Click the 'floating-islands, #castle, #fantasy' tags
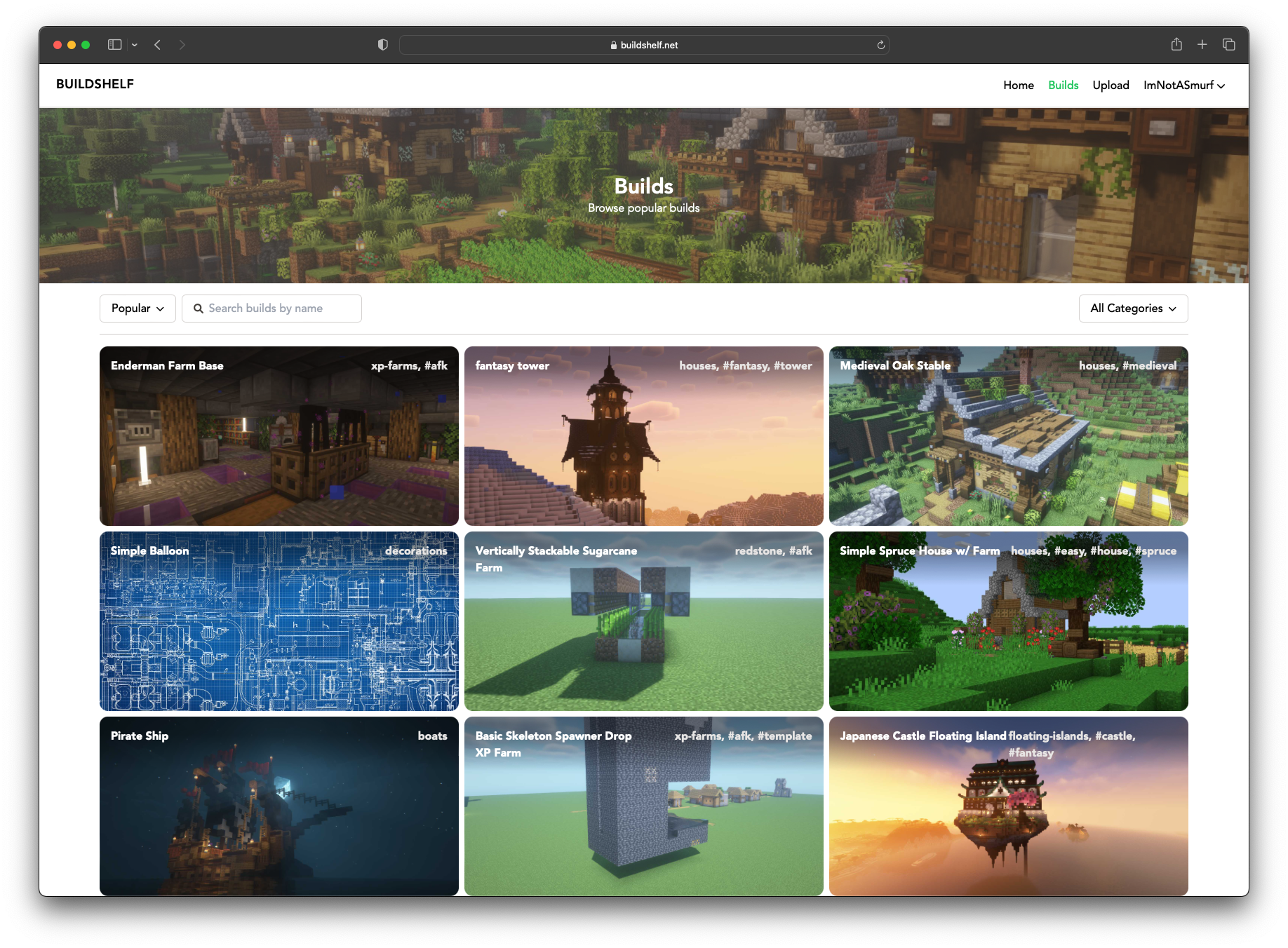Viewport: 1288px width, 948px height. 1072,744
